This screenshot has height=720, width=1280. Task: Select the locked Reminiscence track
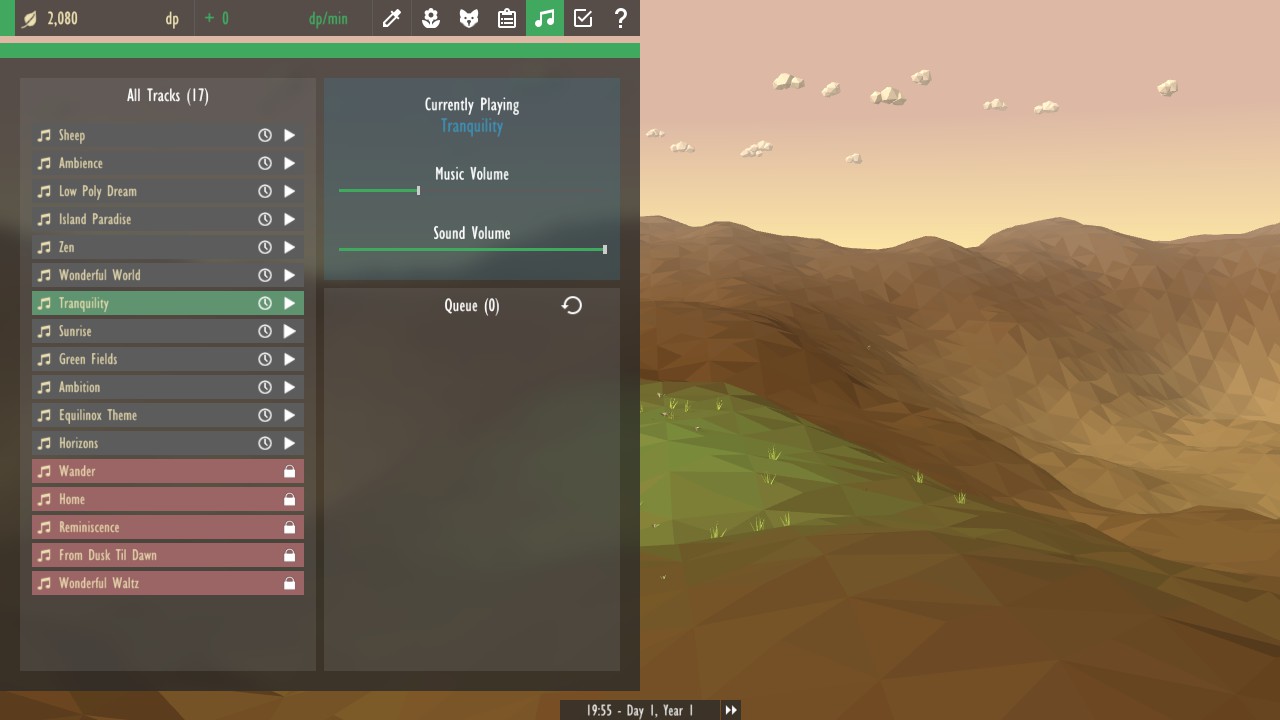pyautogui.click(x=168, y=527)
